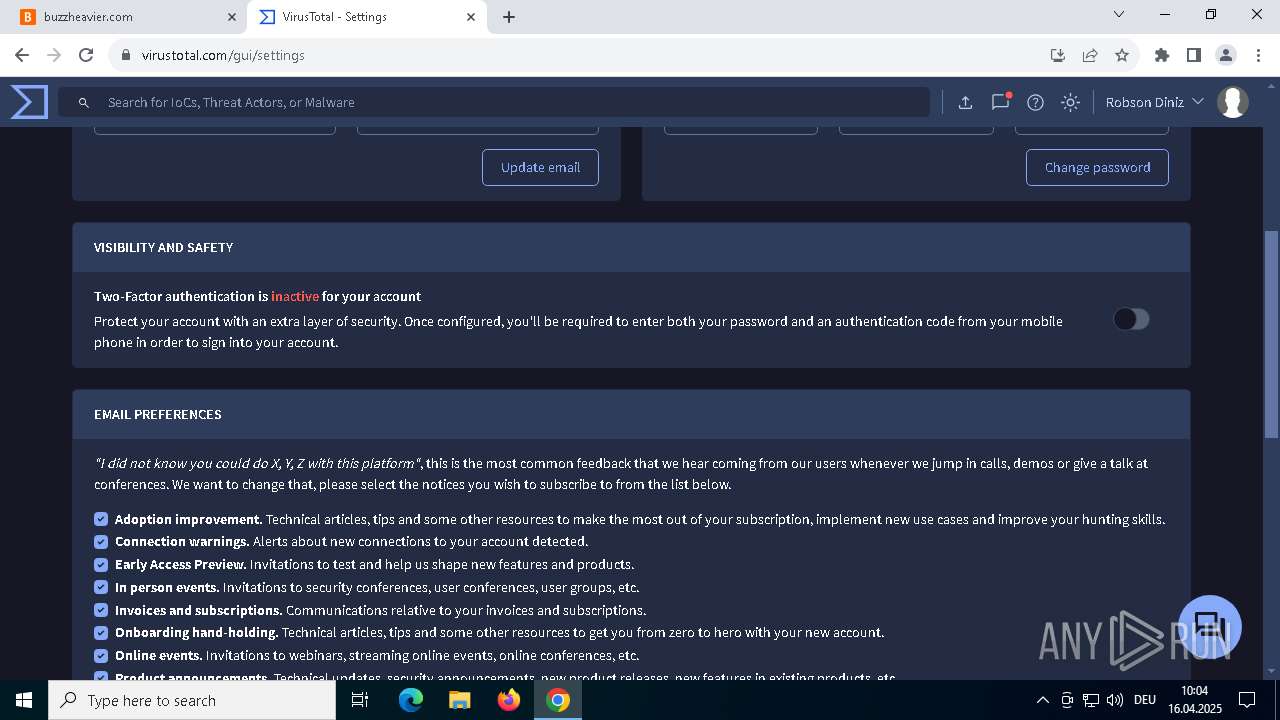The height and width of the screenshot is (720, 1280).
Task: Uncheck Onboarding hand-holding checkbox
Action: (101, 632)
